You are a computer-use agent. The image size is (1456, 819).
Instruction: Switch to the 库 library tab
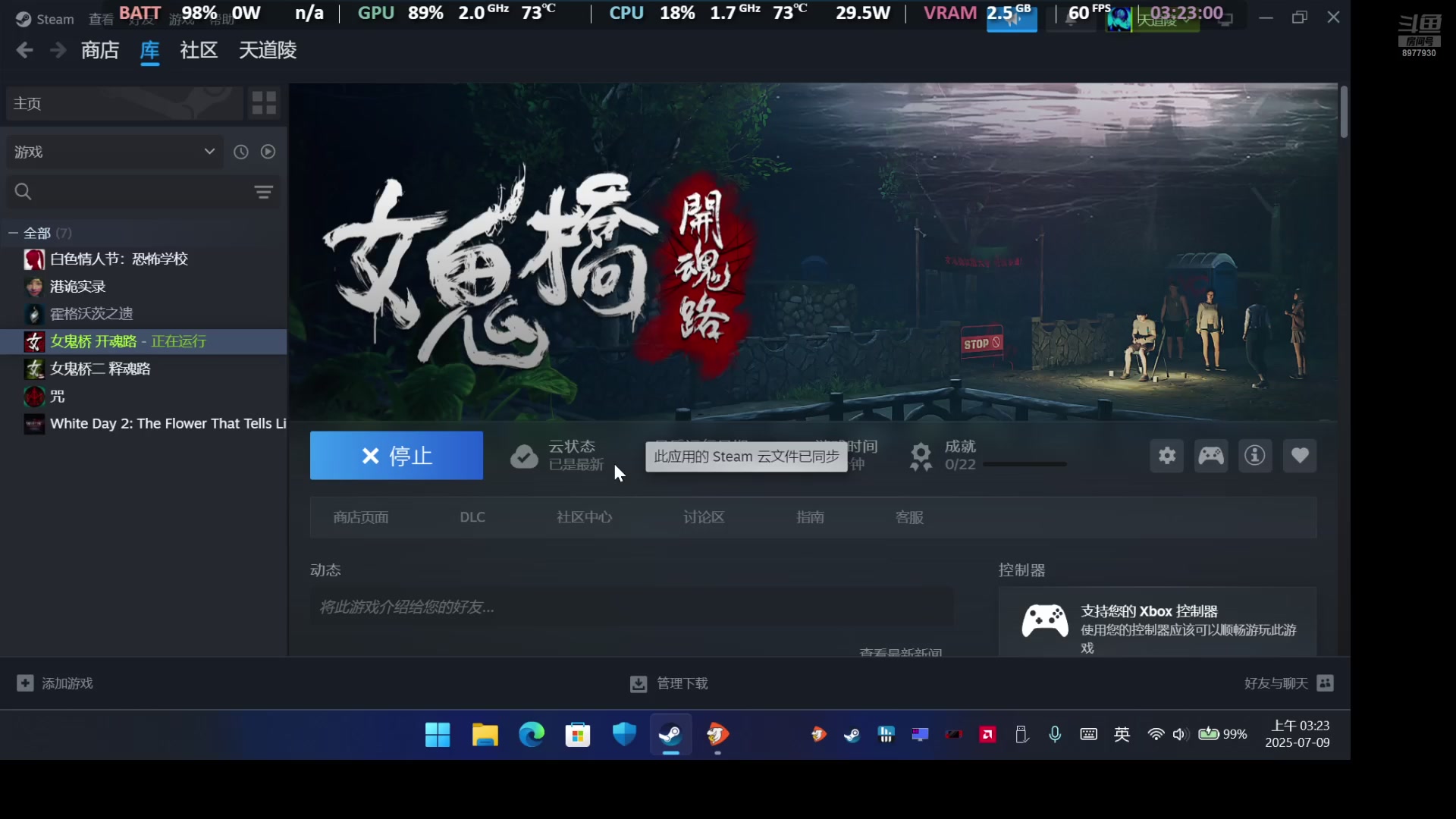point(149,50)
